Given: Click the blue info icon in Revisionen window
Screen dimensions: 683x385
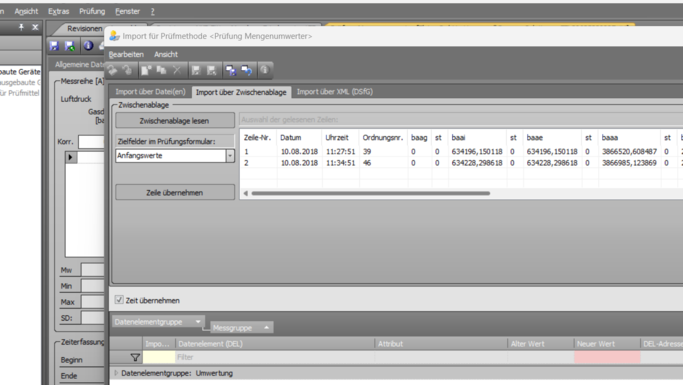Looking at the screenshot, I should pyautogui.click(x=88, y=46).
